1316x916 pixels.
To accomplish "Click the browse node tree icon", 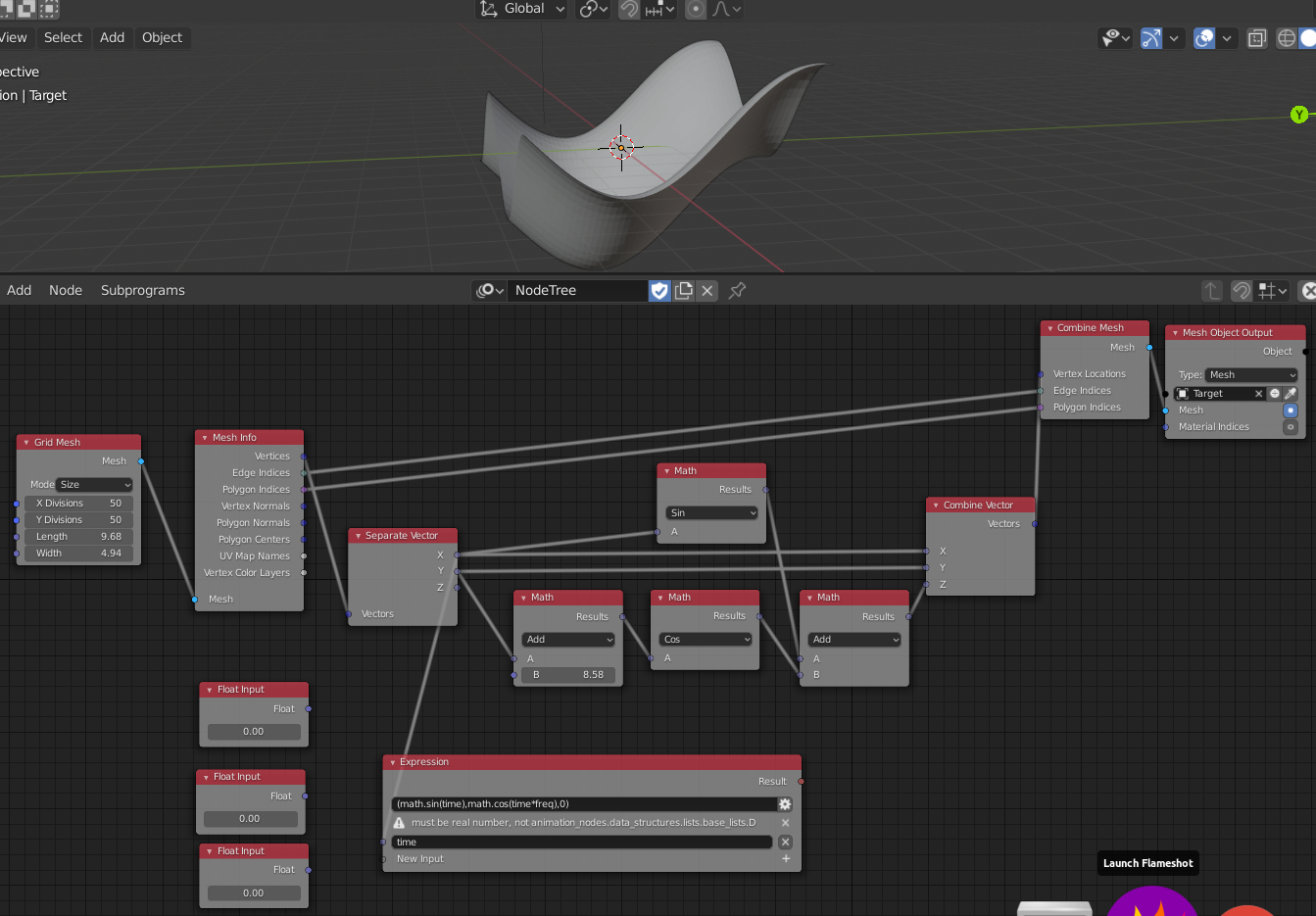I will pyautogui.click(x=488, y=290).
